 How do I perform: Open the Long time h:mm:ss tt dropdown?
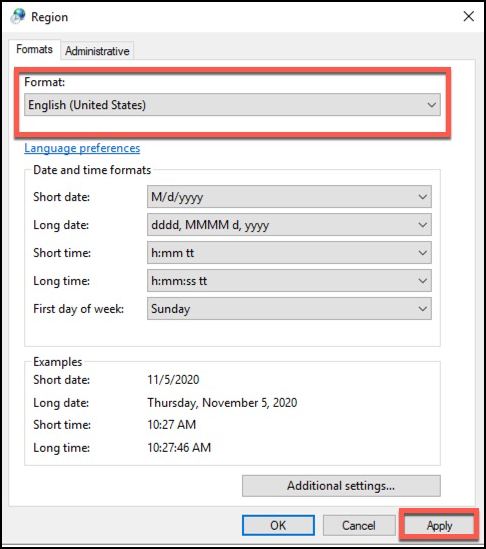[x=289, y=281]
